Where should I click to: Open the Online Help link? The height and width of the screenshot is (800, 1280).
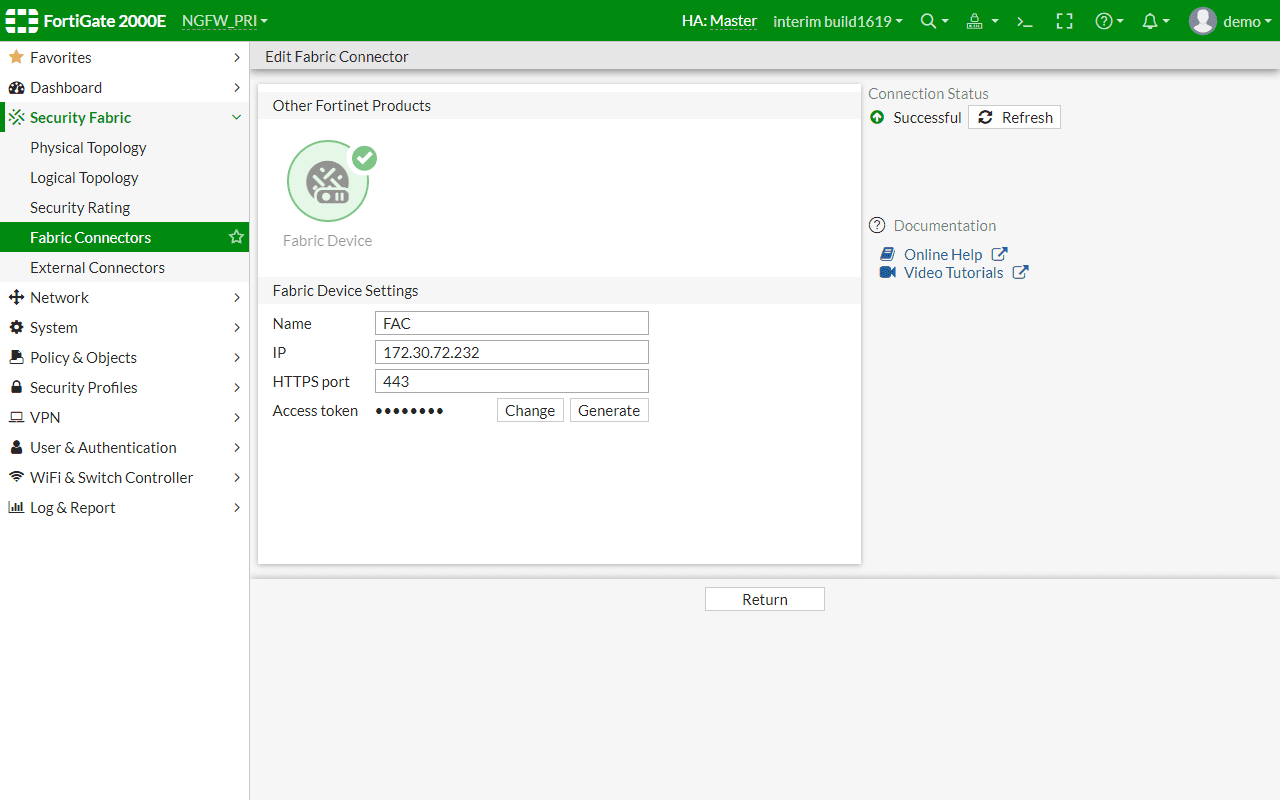[x=943, y=254]
